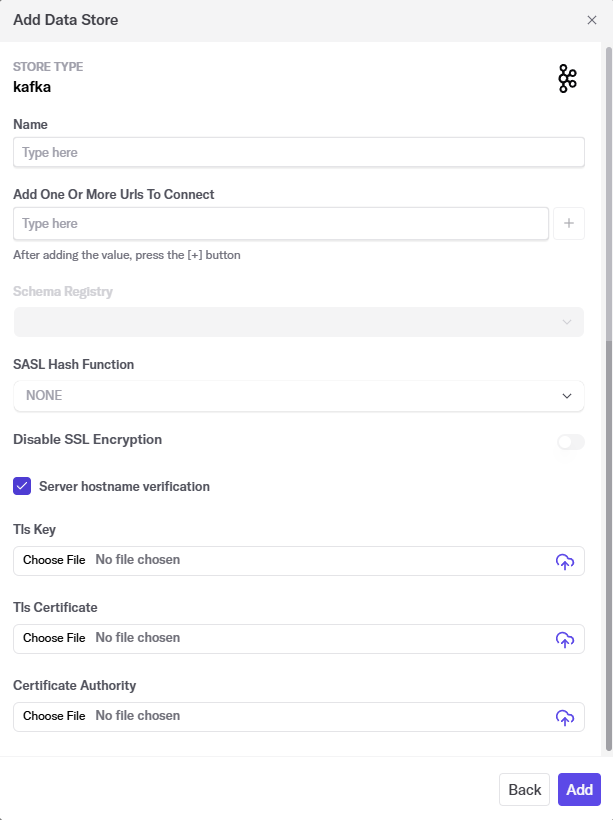Uncheck Server hostname verification checkbox

click(x=22, y=486)
